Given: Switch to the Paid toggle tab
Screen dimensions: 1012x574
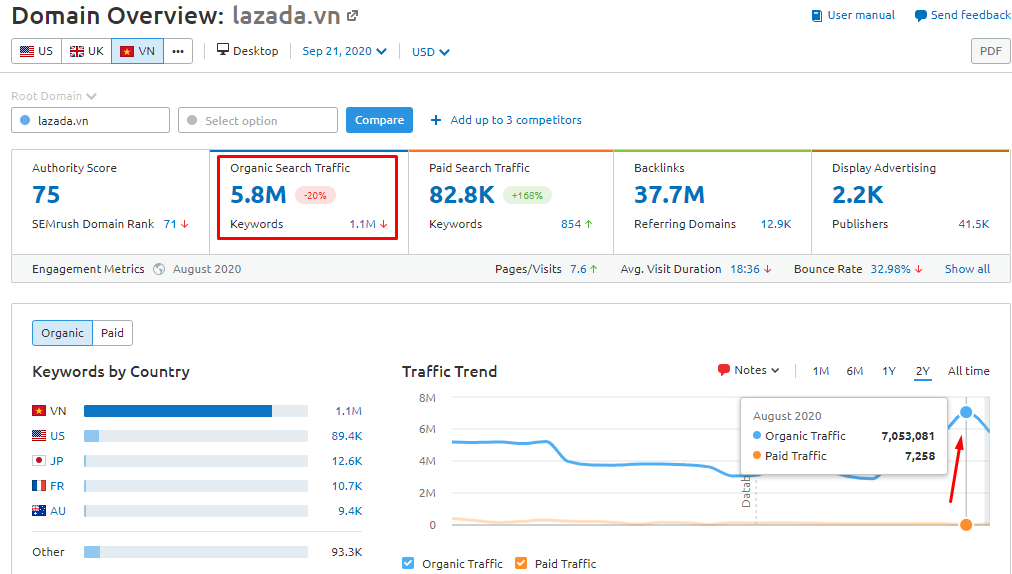Looking at the screenshot, I should click(112, 334).
